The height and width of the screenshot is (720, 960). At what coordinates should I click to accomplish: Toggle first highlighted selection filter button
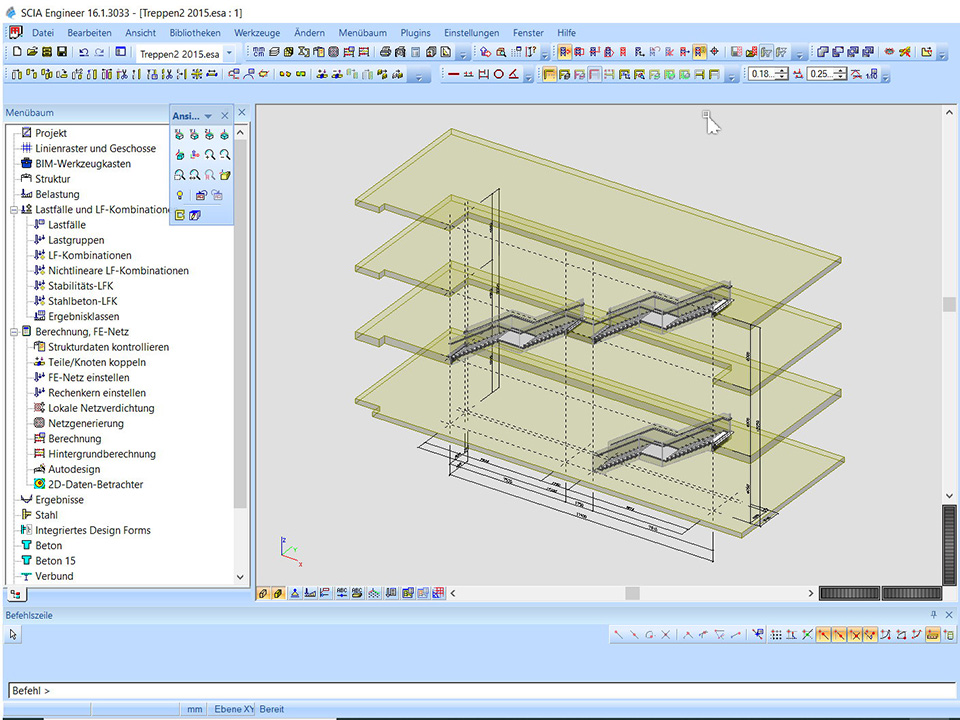point(565,52)
